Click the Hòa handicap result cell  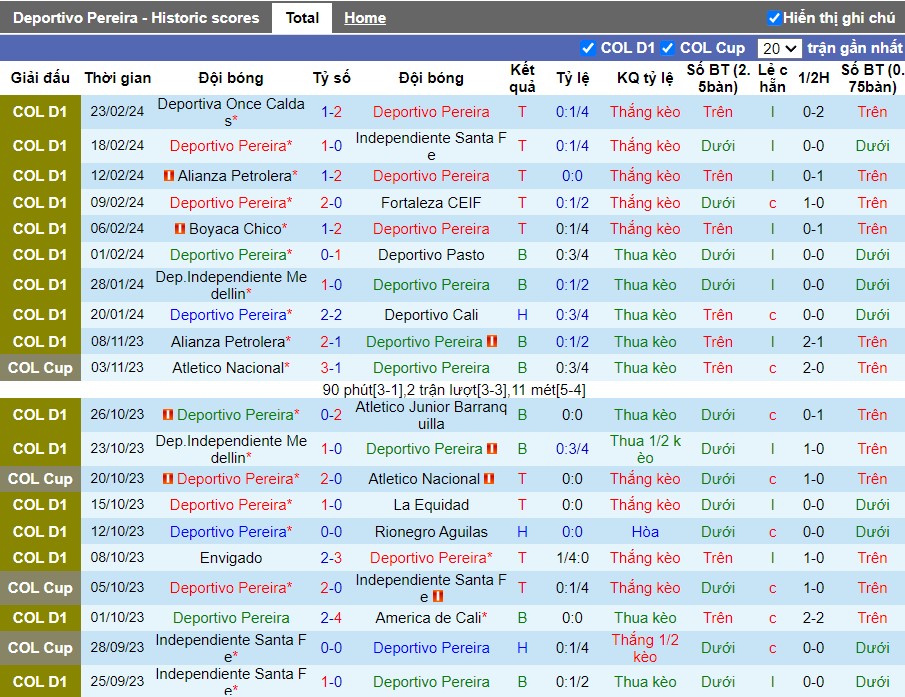(645, 531)
